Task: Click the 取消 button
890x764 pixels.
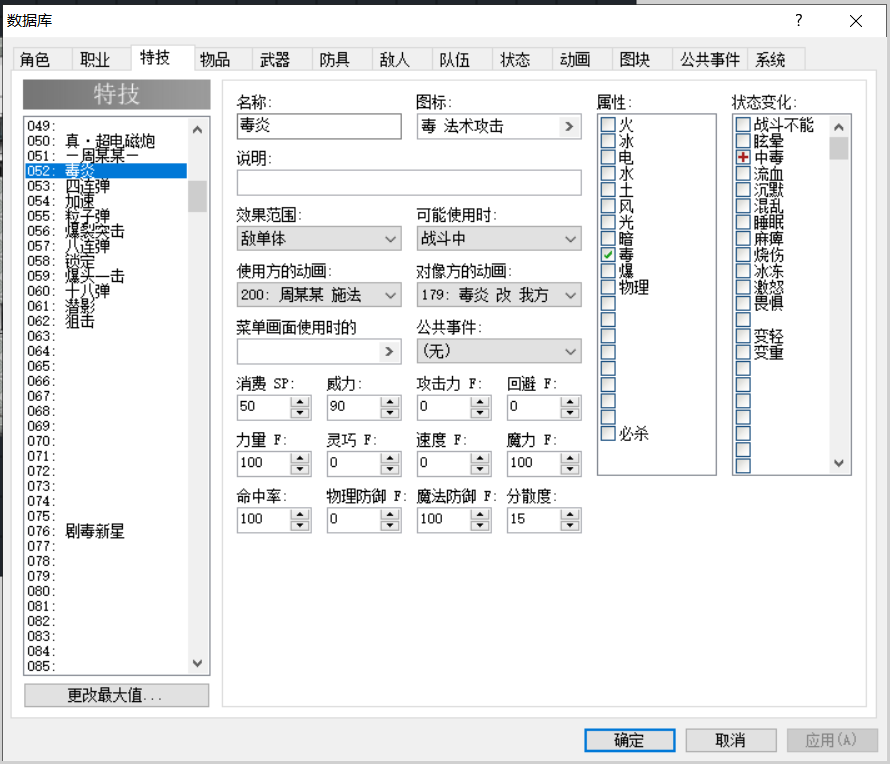Action: tap(731, 740)
